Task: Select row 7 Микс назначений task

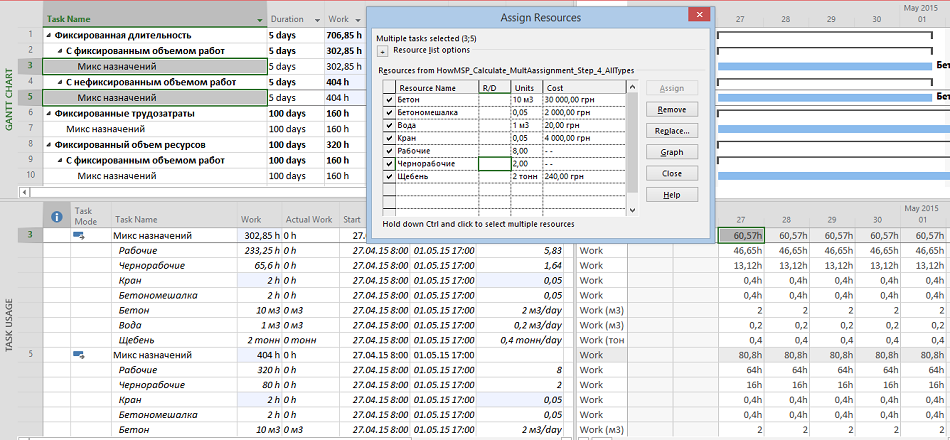Action: click(x=154, y=129)
